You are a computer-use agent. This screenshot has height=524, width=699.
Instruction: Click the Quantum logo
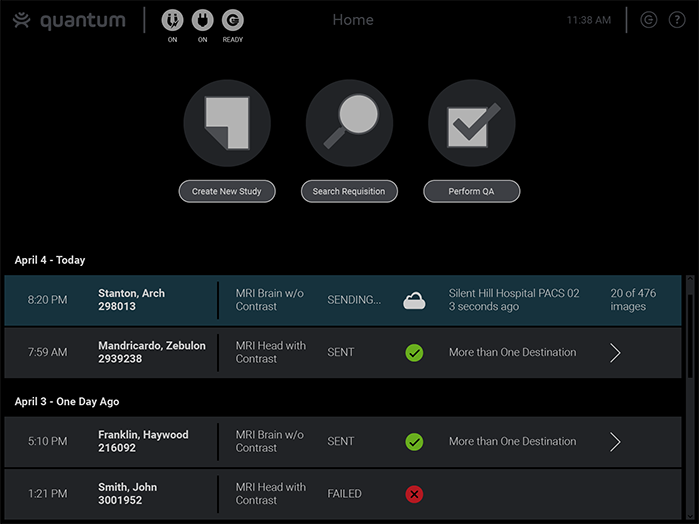click(x=69, y=21)
